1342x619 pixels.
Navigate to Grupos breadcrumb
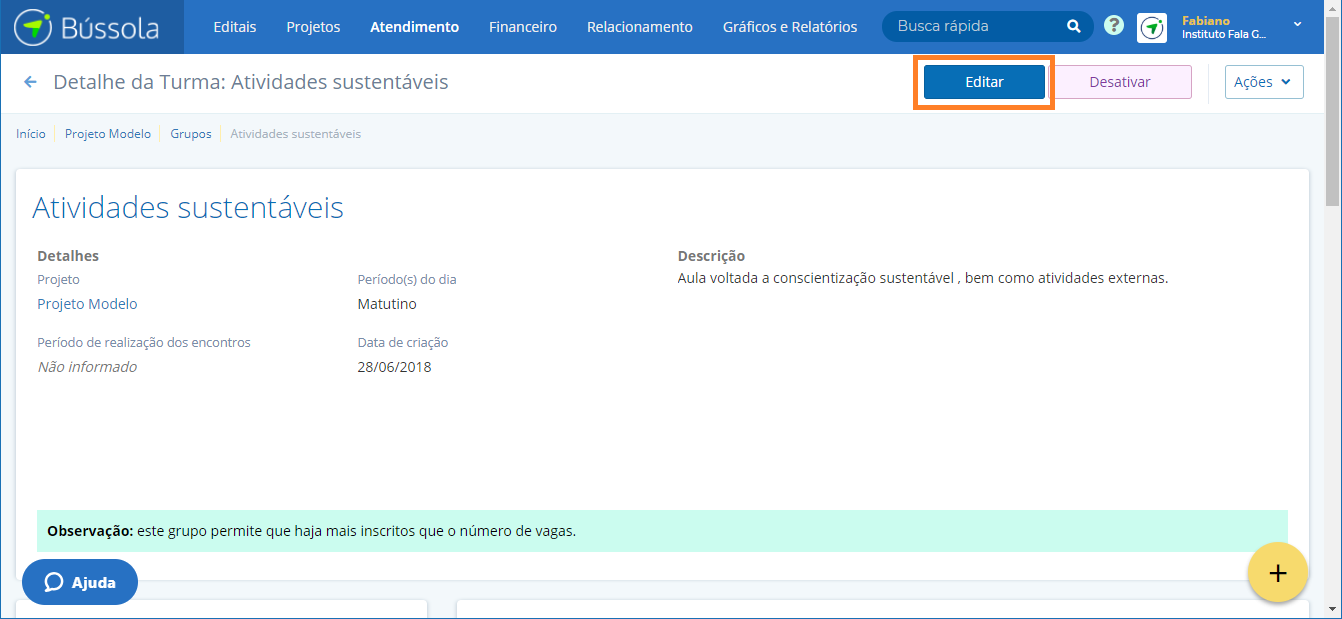tap(190, 134)
